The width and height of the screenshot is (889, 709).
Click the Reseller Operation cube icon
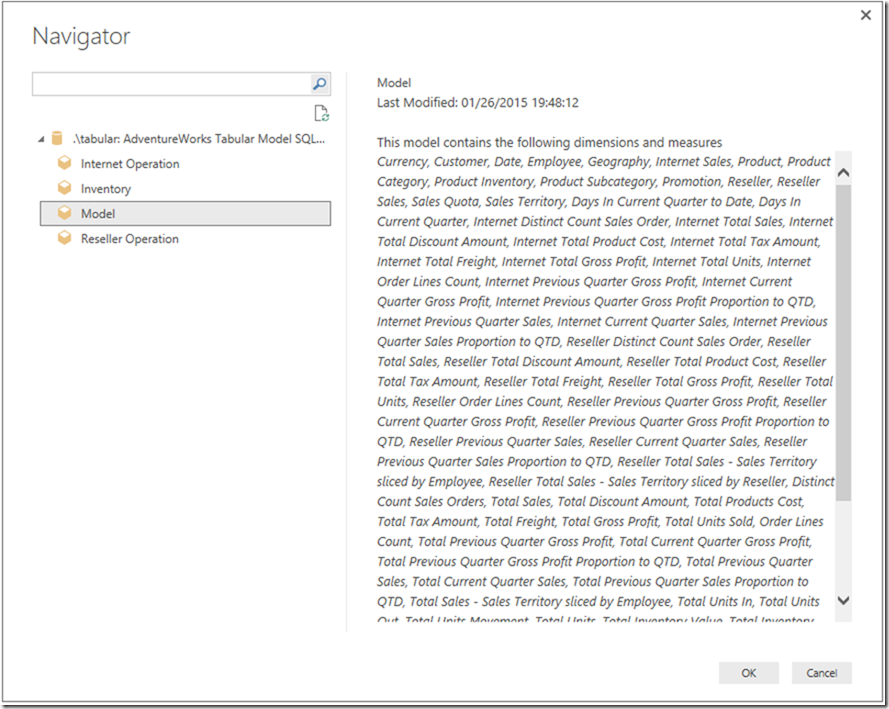coord(65,238)
